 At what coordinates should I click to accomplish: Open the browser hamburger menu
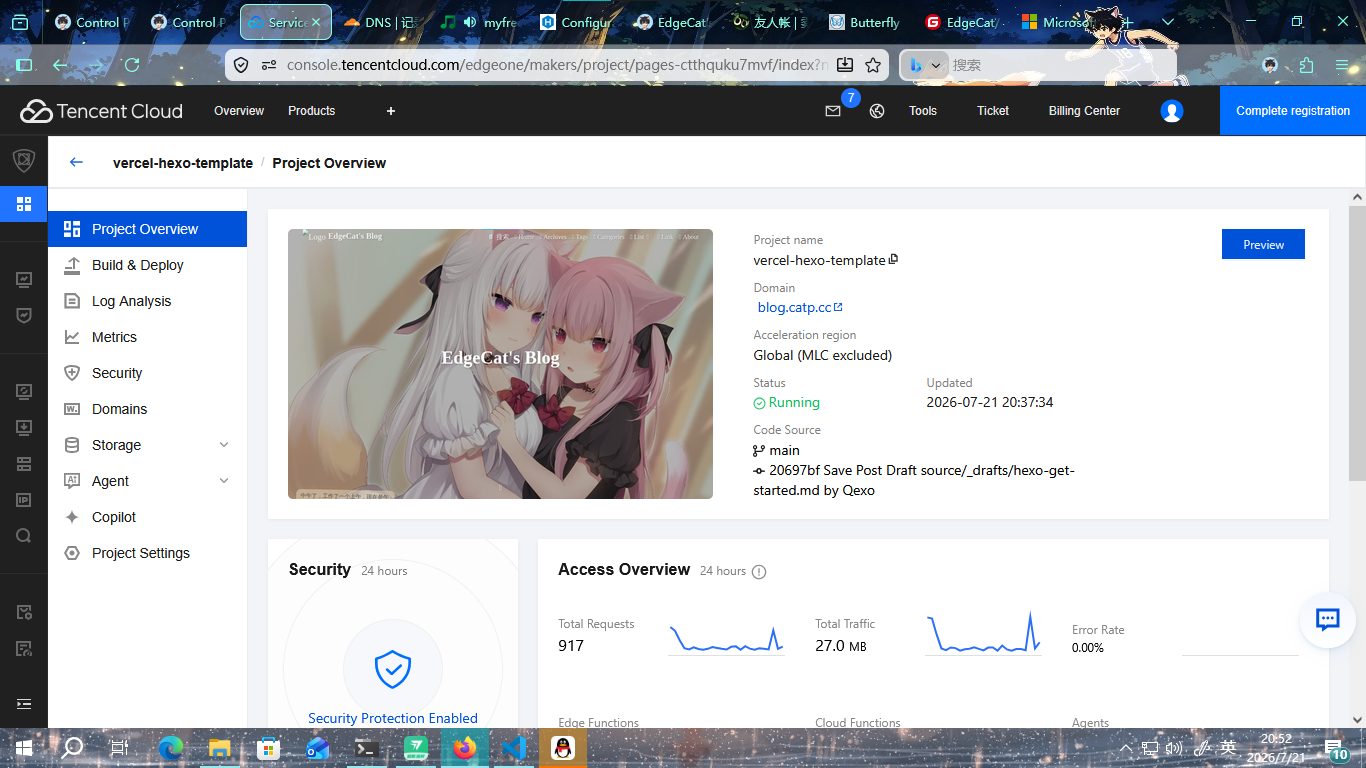click(1343, 65)
